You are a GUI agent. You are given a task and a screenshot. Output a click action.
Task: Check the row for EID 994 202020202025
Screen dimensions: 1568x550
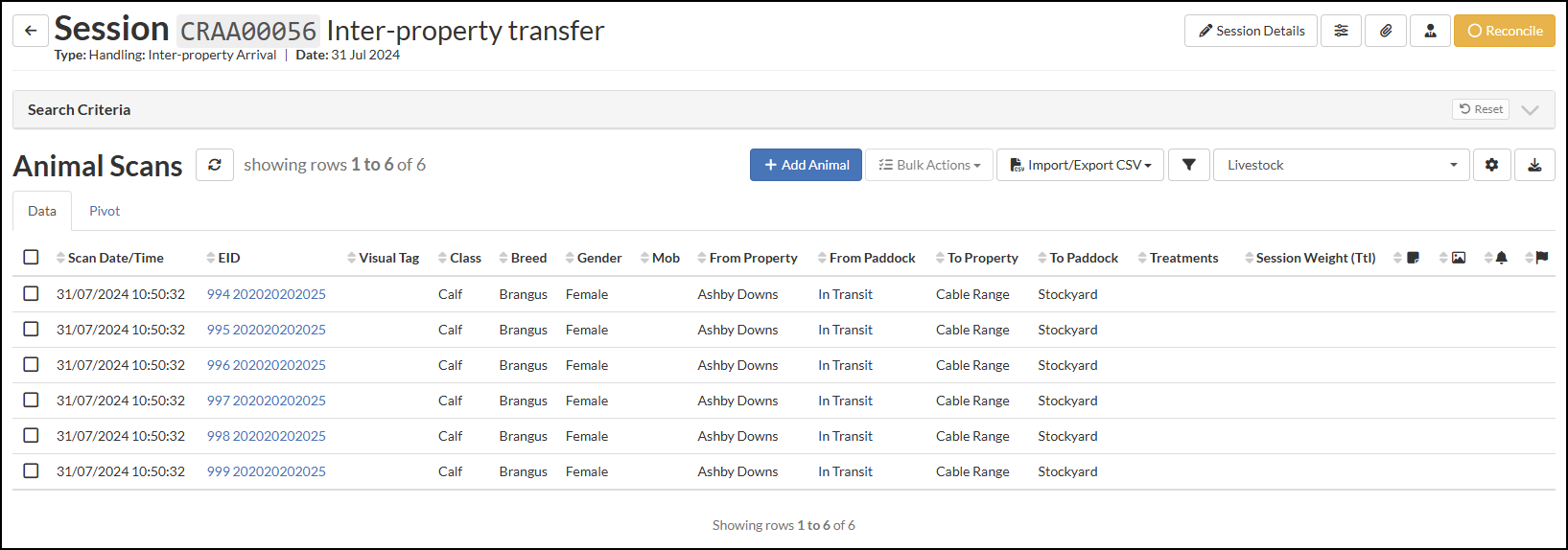coord(31,293)
